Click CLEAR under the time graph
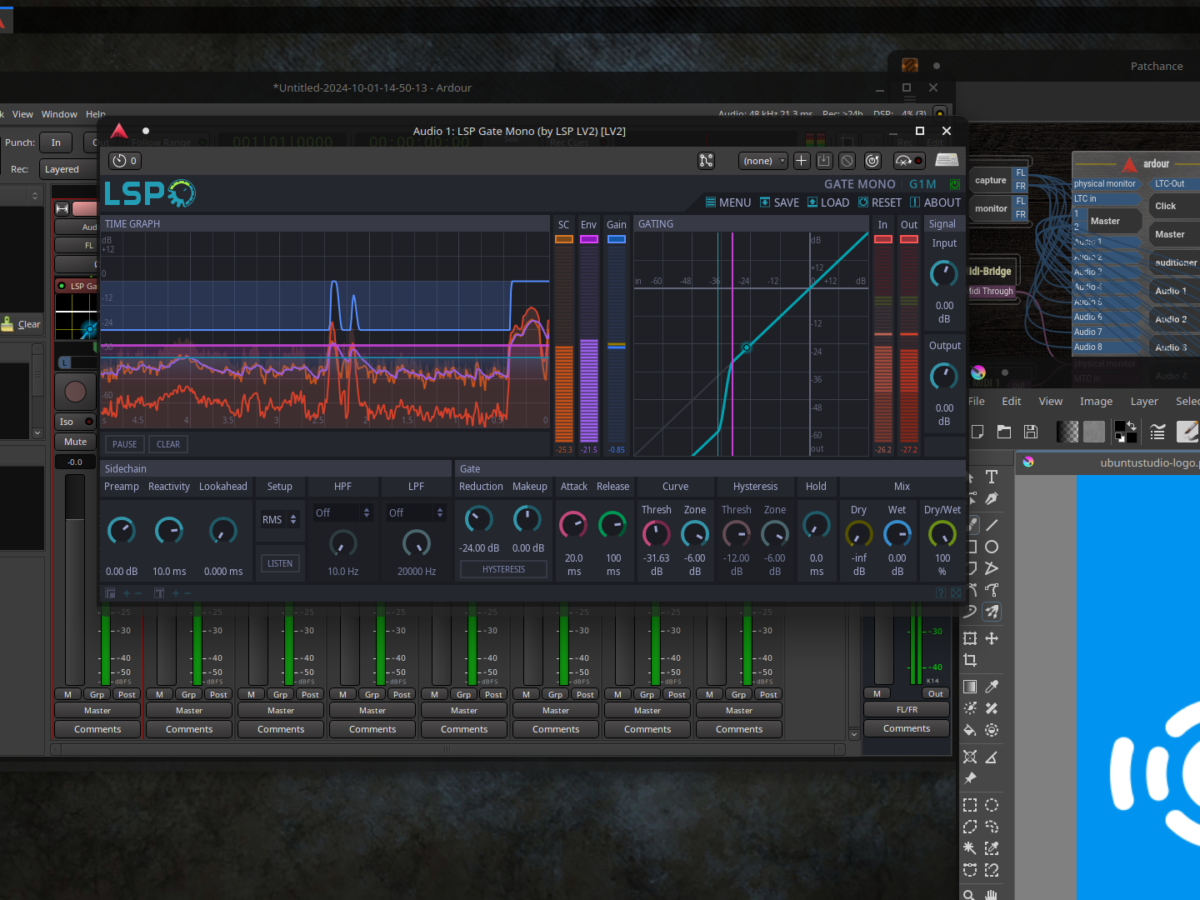 coord(168,444)
